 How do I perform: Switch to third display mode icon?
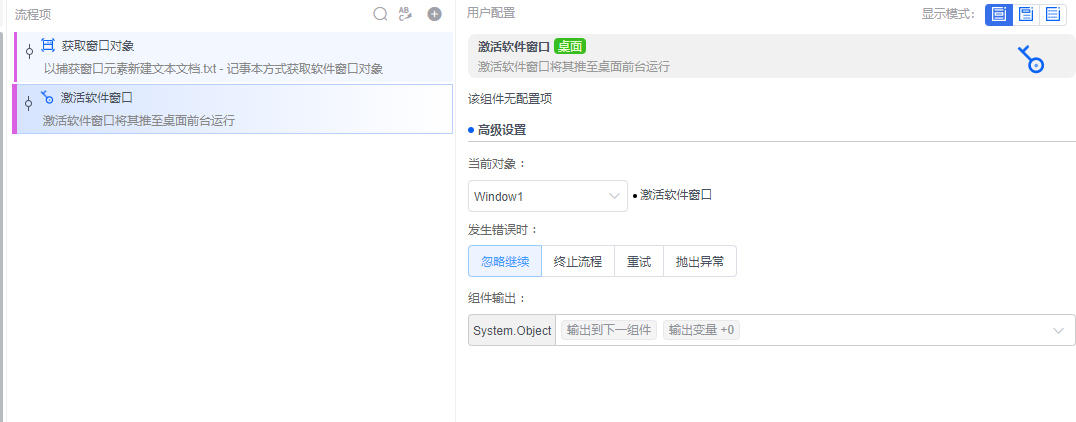1053,14
